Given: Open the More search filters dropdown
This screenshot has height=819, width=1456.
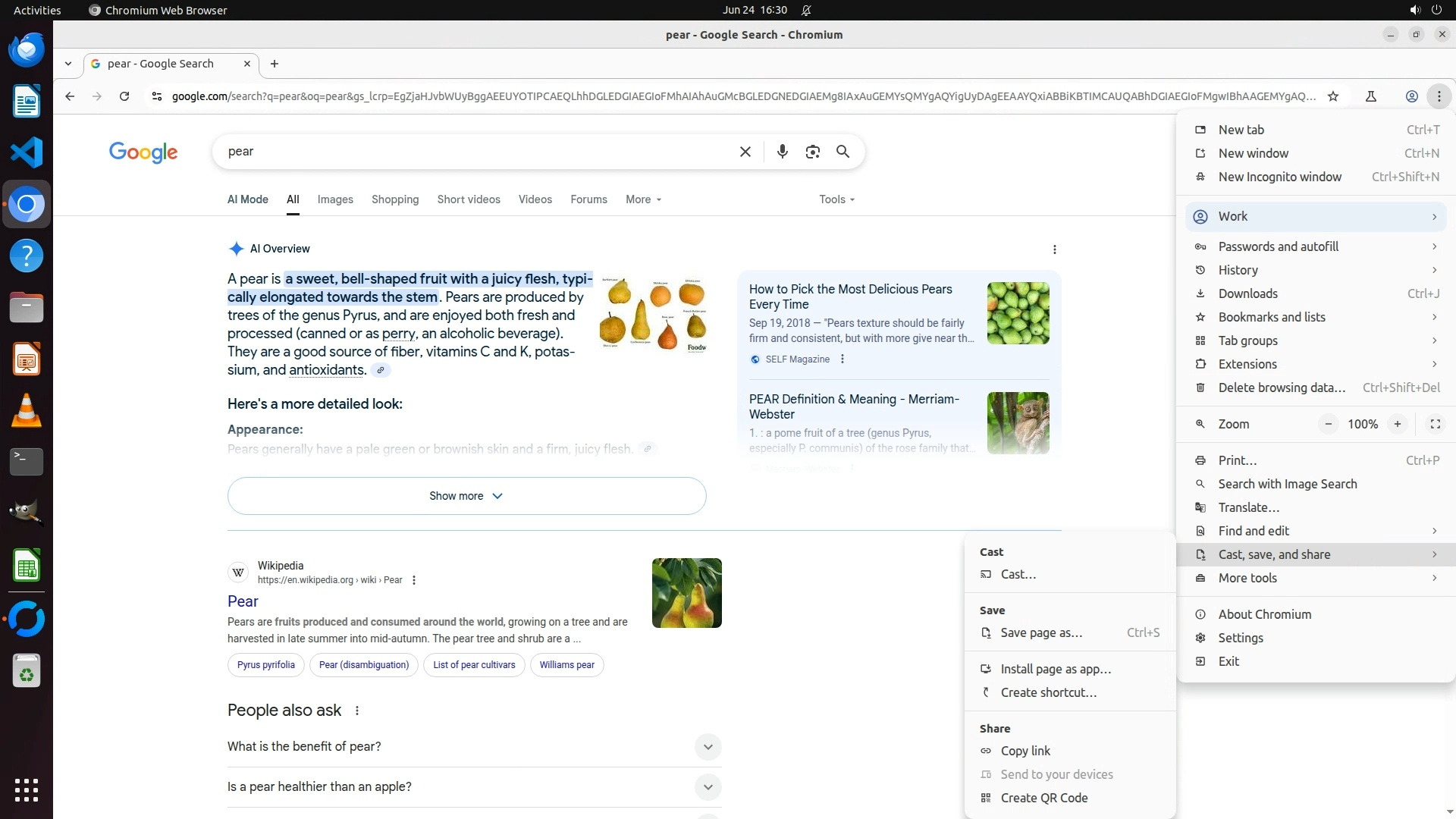Looking at the screenshot, I should tap(643, 199).
